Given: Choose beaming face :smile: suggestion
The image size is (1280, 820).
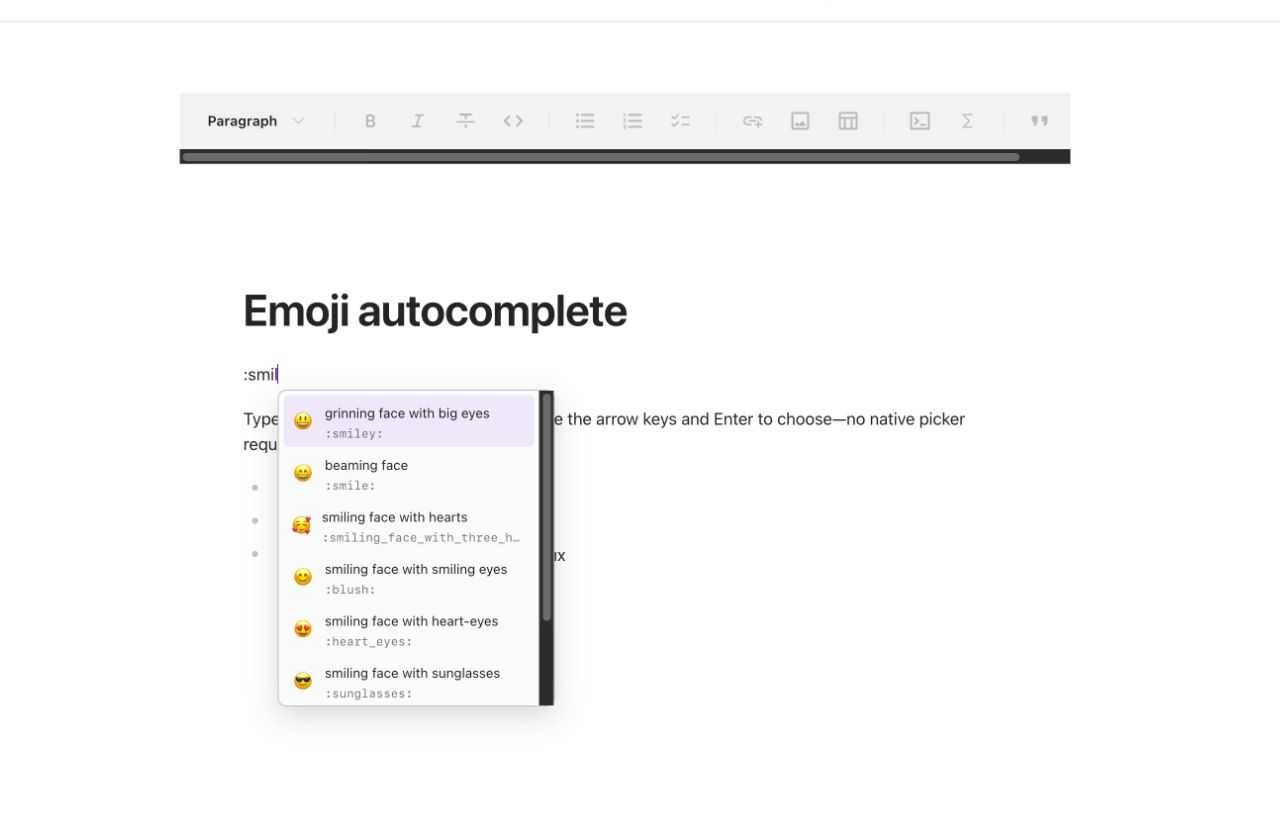Looking at the screenshot, I should click(x=409, y=473).
